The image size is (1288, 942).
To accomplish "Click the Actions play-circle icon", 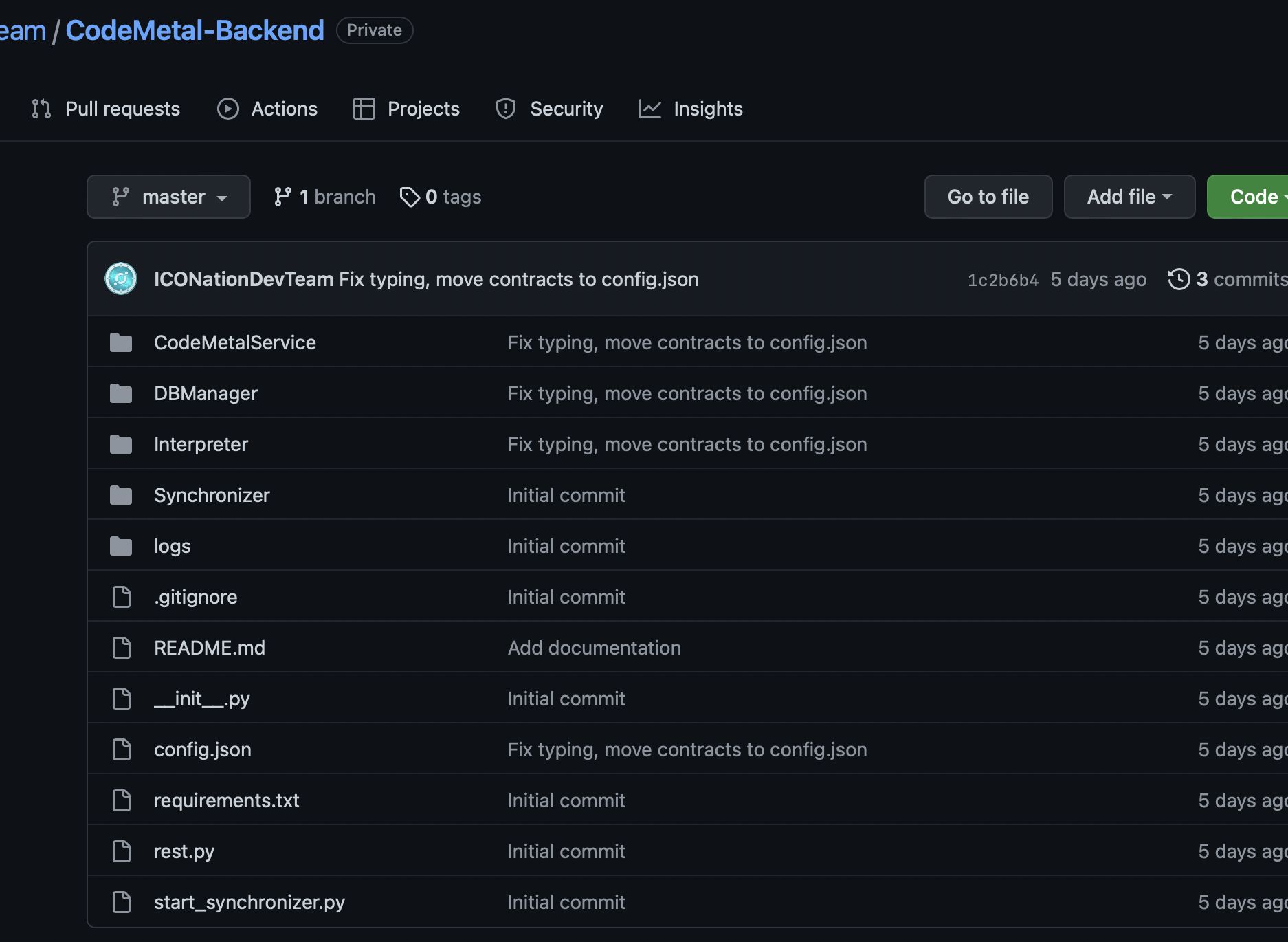I will (x=228, y=109).
